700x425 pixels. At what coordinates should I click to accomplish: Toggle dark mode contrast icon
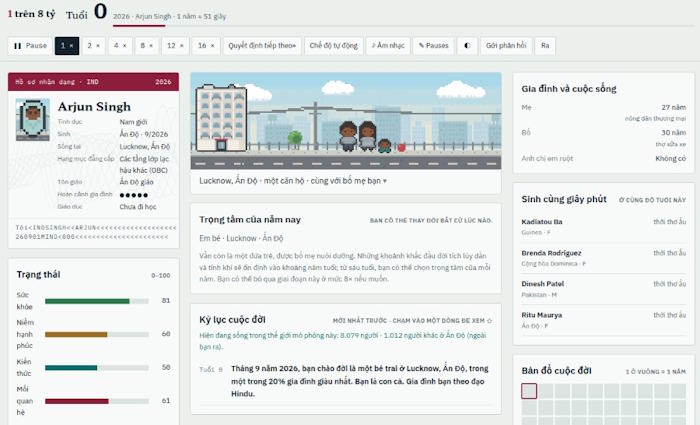[467, 46]
